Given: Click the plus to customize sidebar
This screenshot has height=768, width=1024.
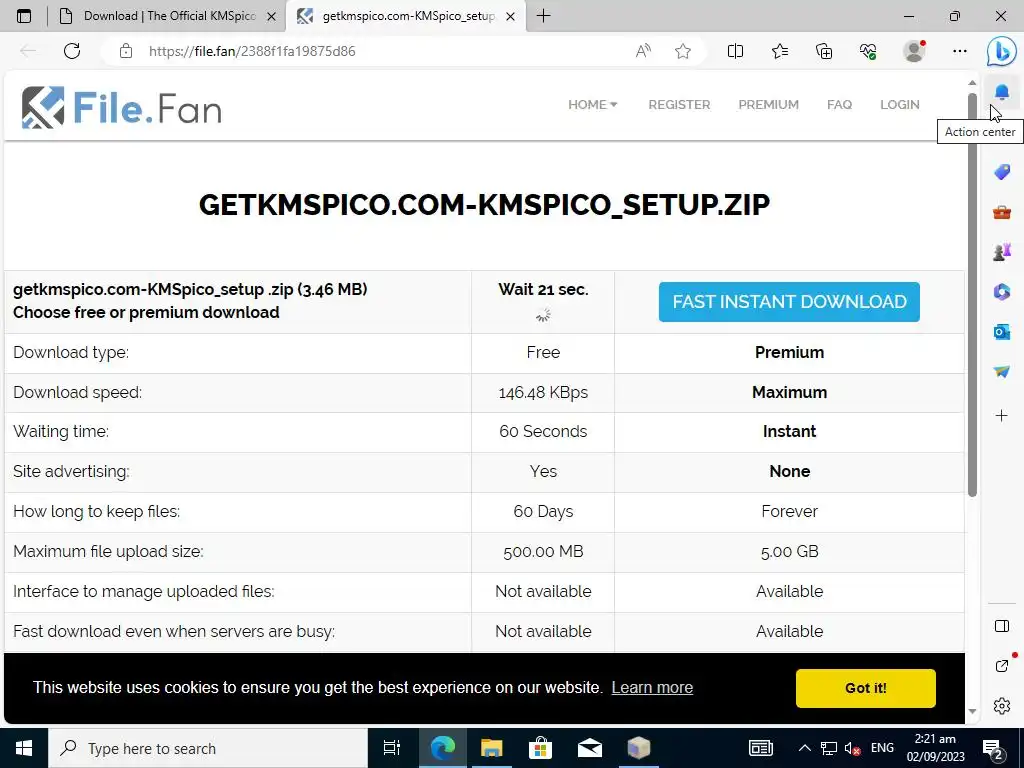Looking at the screenshot, I should tap(1002, 415).
